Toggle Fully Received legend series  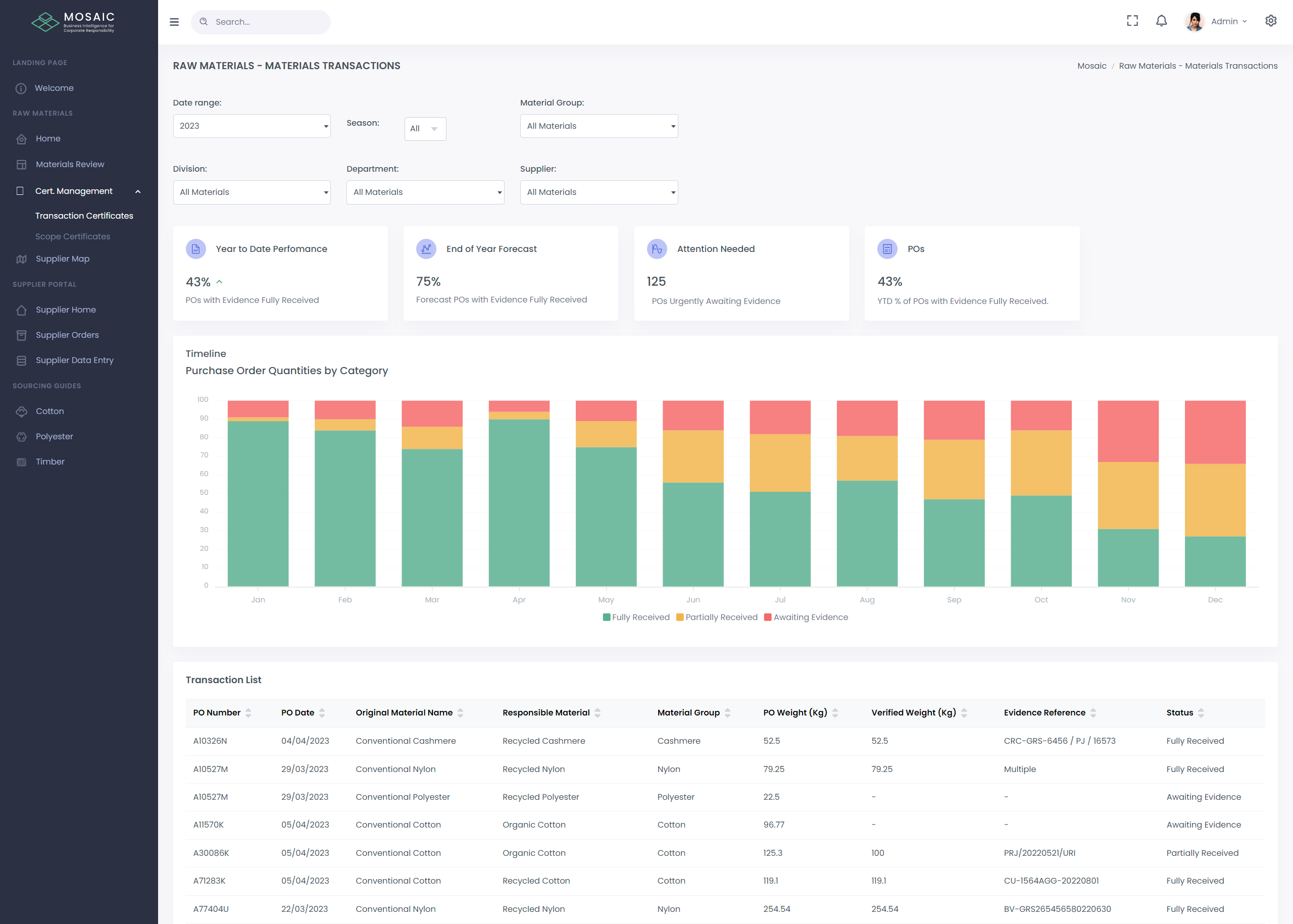[x=636, y=618]
